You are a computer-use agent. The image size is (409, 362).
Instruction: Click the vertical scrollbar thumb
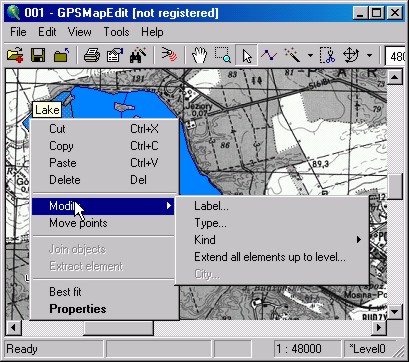[x=395, y=187]
